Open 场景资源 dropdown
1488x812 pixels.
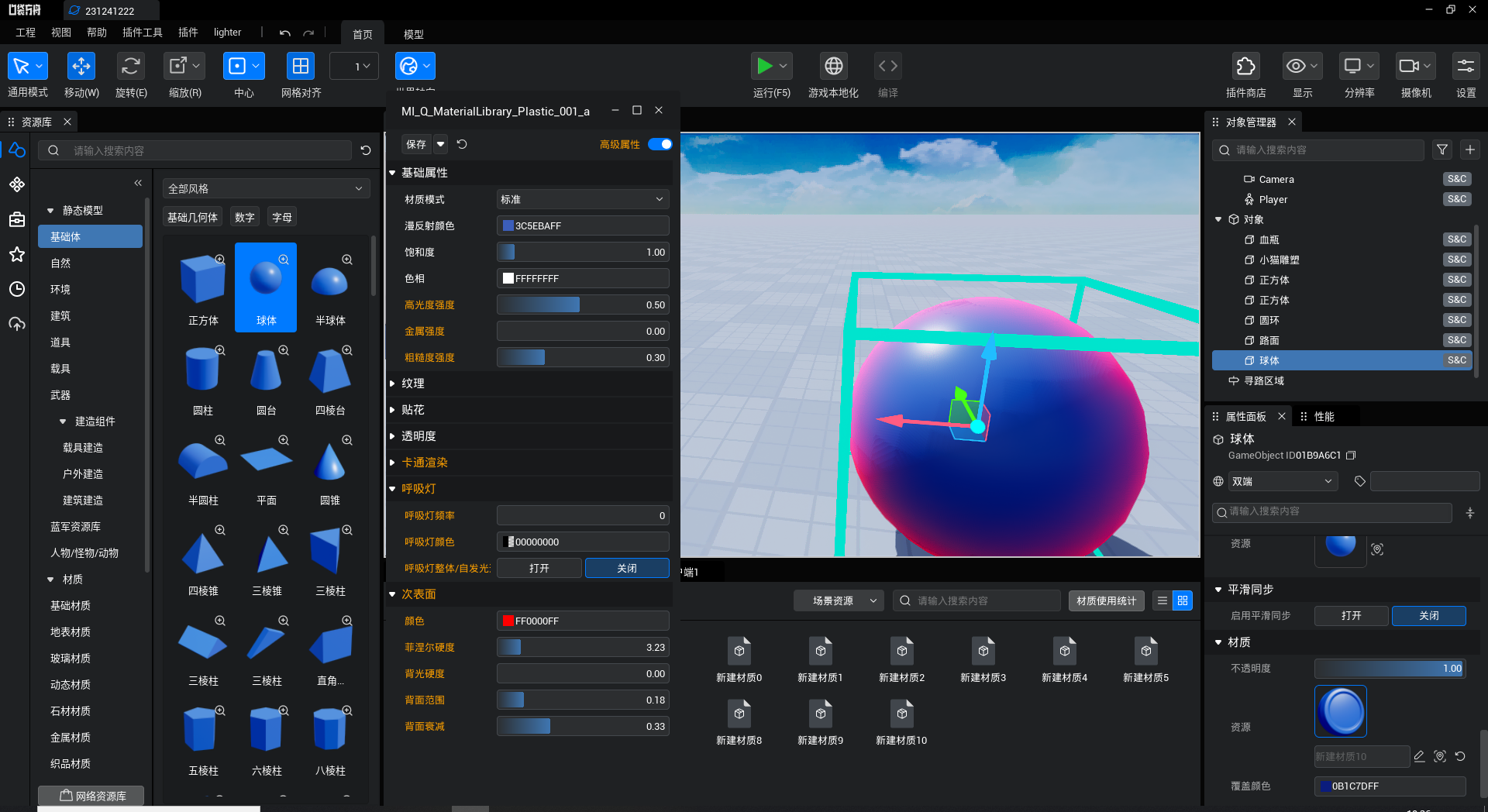(839, 600)
